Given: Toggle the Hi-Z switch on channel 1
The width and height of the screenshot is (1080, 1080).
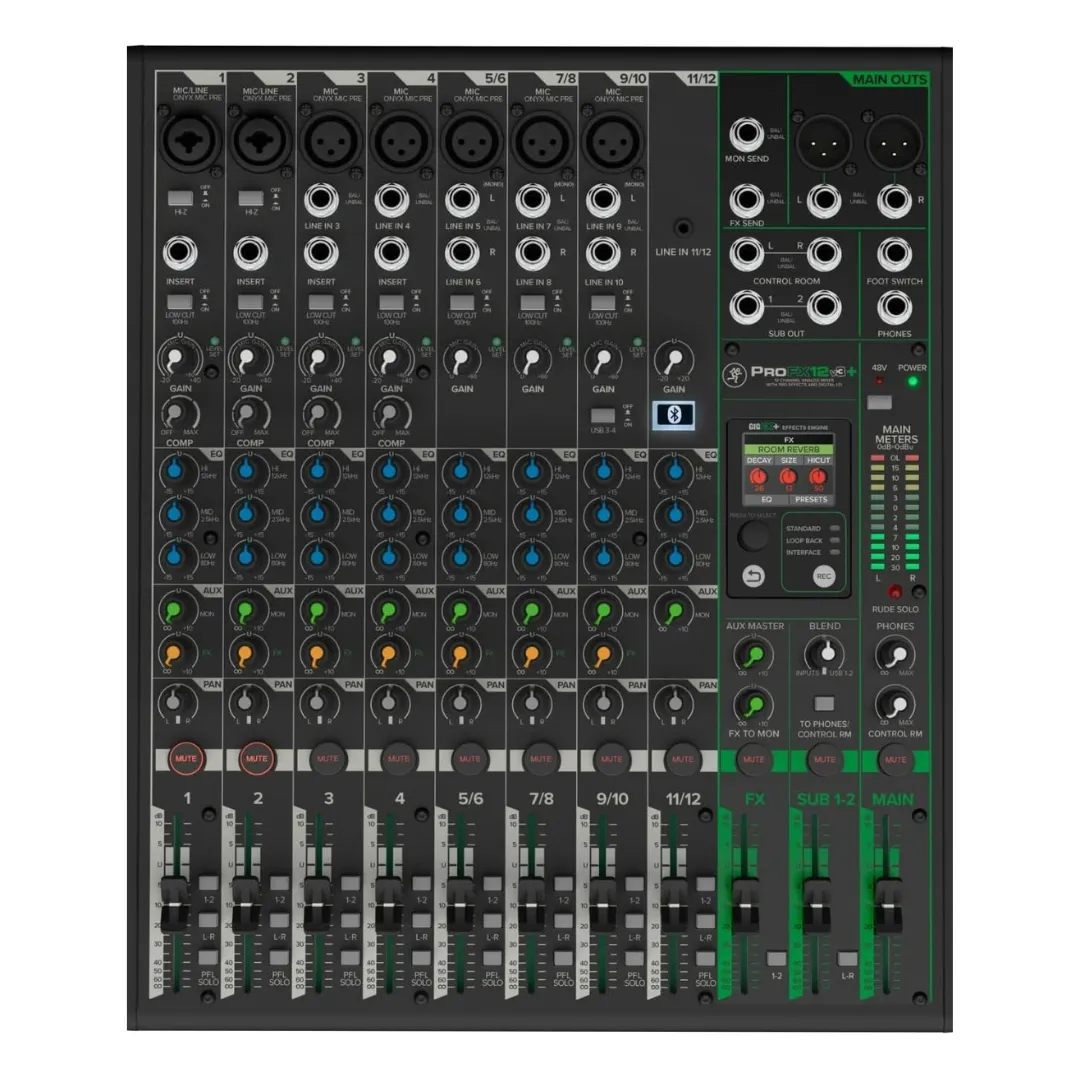Looking at the screenshot, I should pyautogui.click(x=179, y=197).
